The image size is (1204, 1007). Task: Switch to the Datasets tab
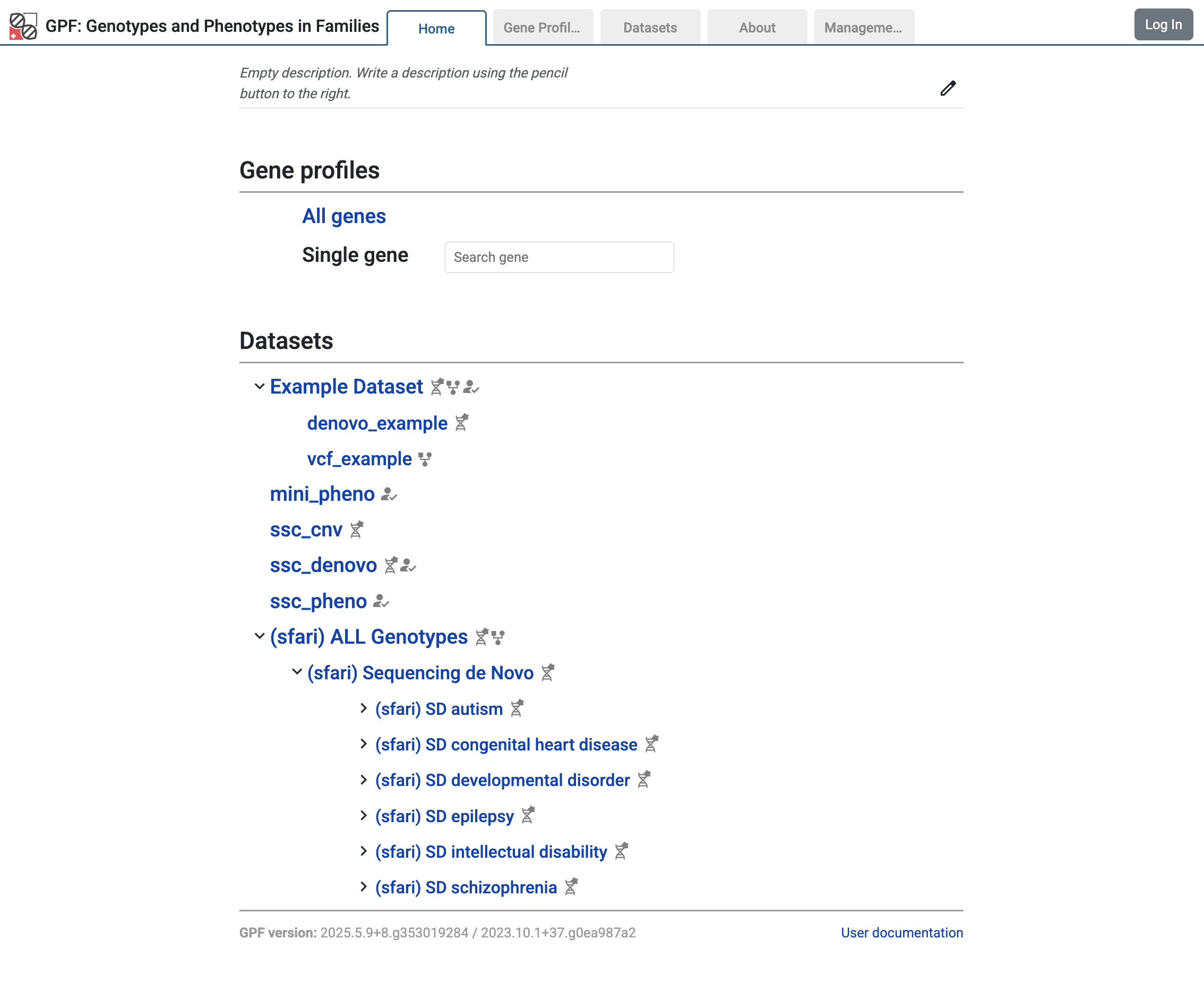tap(650, 27)
